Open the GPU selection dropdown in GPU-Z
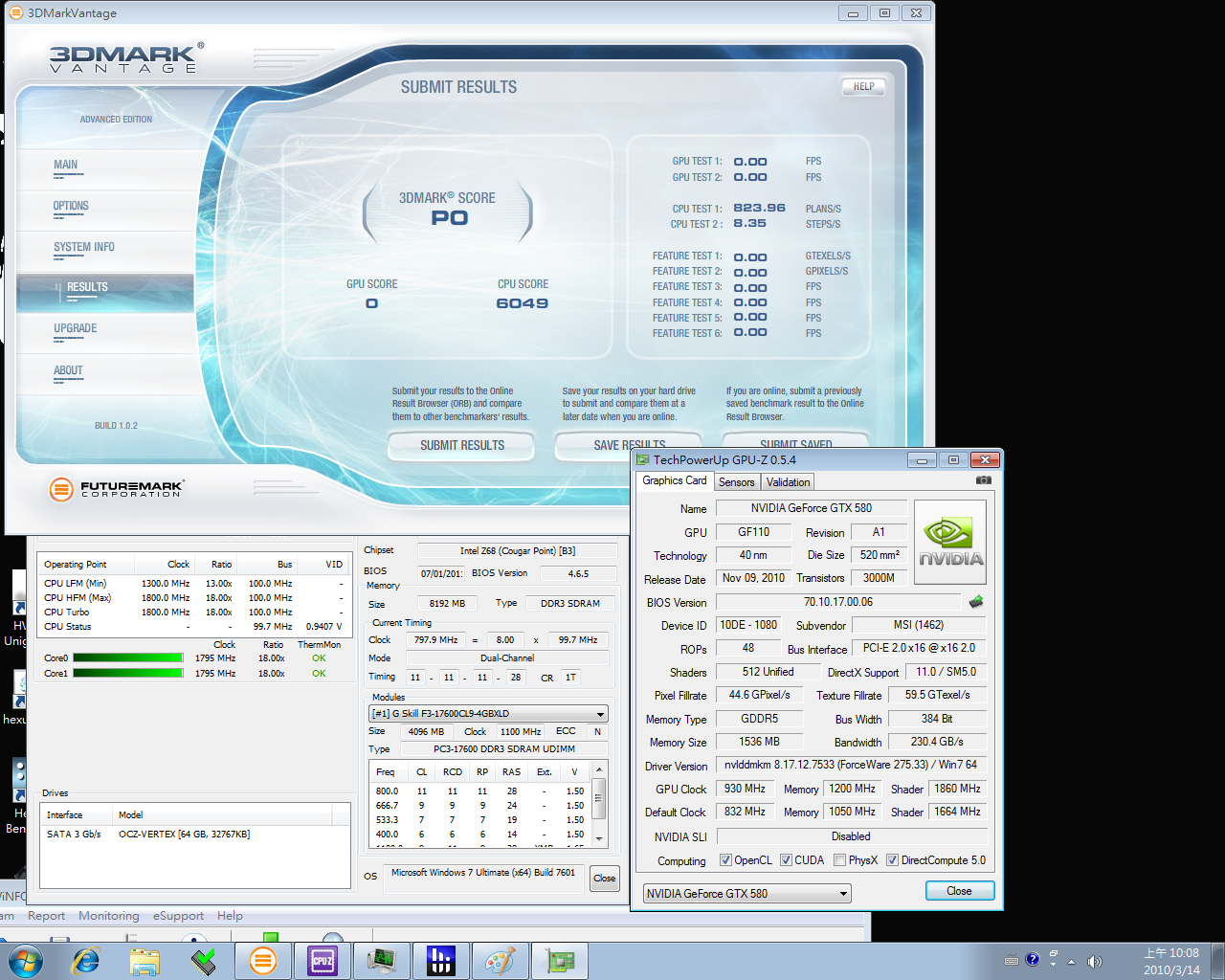Image resolution: width=1225 pixels, height=980 pixels. (x=842, y=894)
